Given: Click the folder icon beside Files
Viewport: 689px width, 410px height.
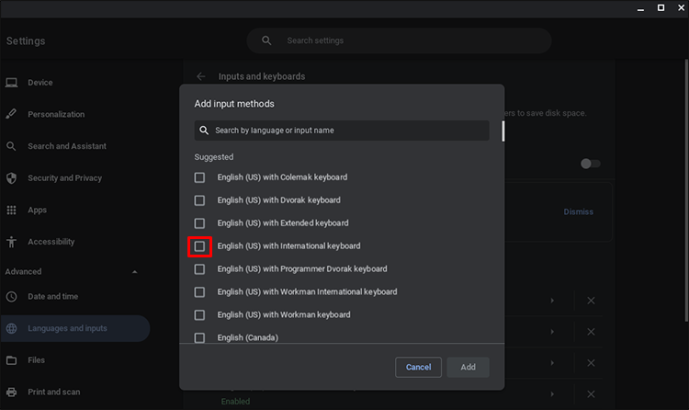Looking at the screenshot, I should [x=11, y=360].
